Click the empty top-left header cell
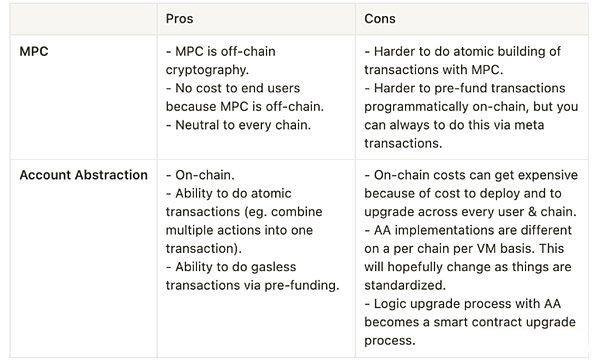The image size is (600, 362). pos(83,19)
